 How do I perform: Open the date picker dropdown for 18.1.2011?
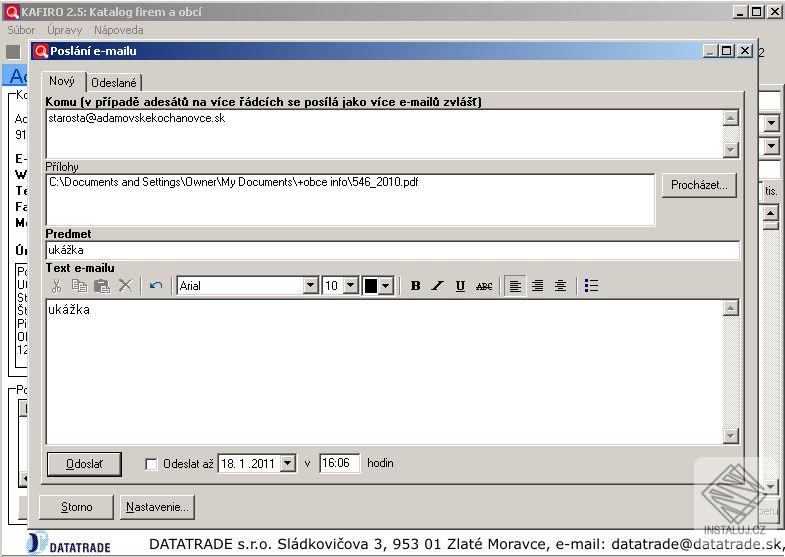[x=287, y=463]
